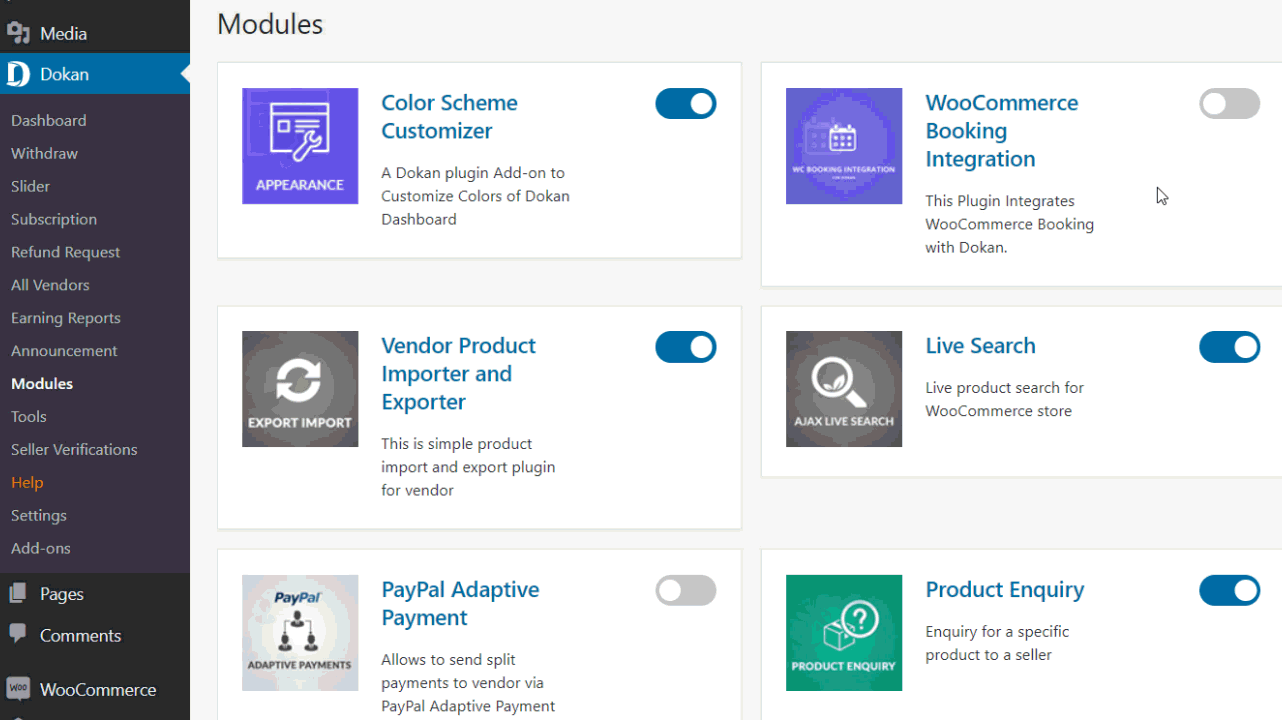This screenshot has width=1282, height=720.
Task: Turn off Vendor Product Importer and Exporter
Action: click(x=686, y=347)
